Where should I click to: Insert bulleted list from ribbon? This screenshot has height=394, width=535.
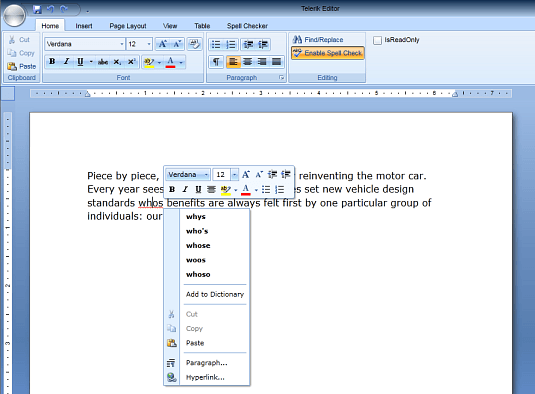click(216, 44)
